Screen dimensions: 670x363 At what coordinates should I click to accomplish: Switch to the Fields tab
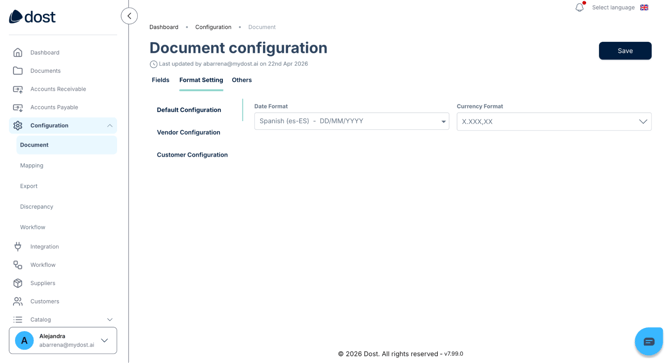160,80
